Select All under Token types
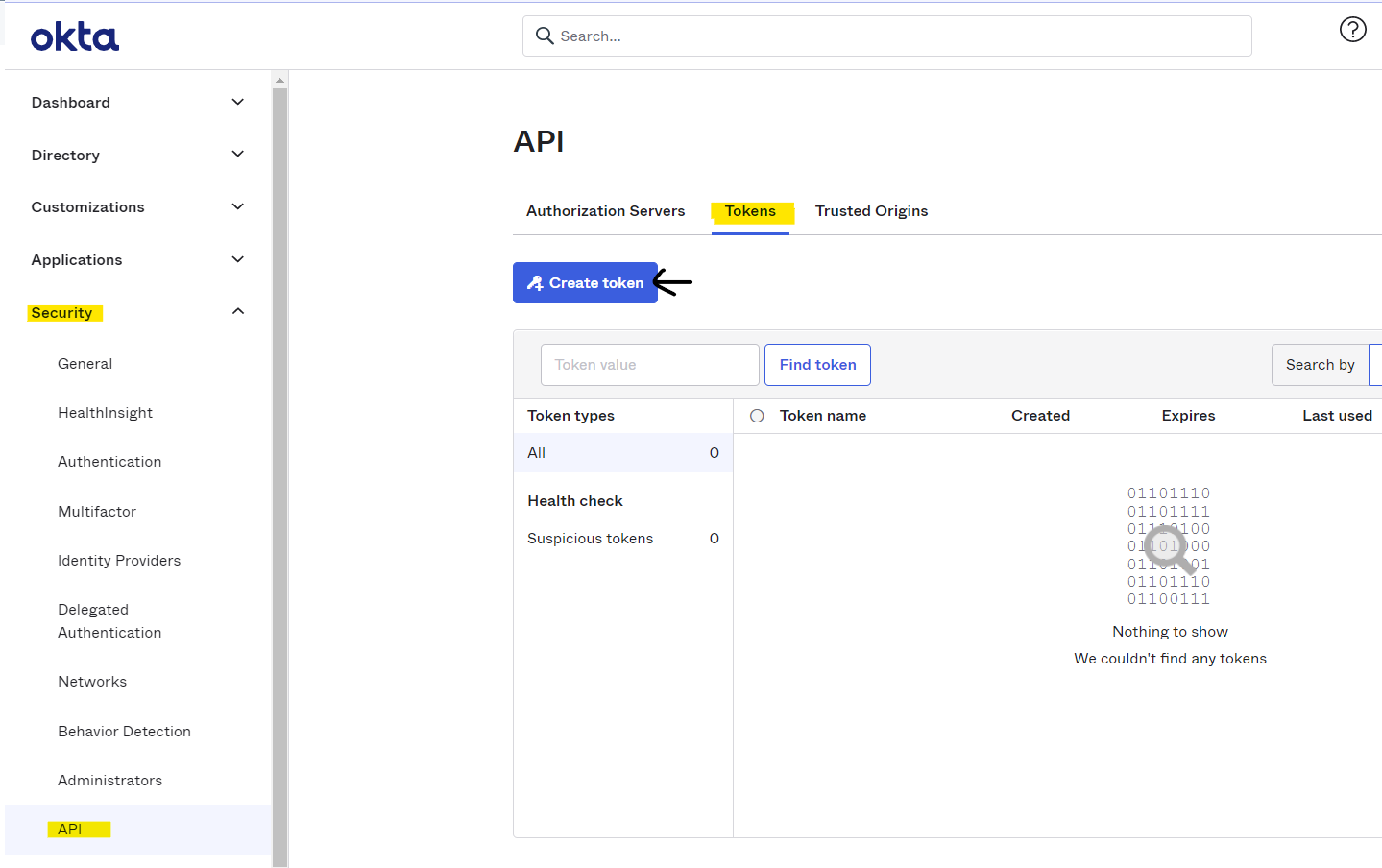 [536, 452]
